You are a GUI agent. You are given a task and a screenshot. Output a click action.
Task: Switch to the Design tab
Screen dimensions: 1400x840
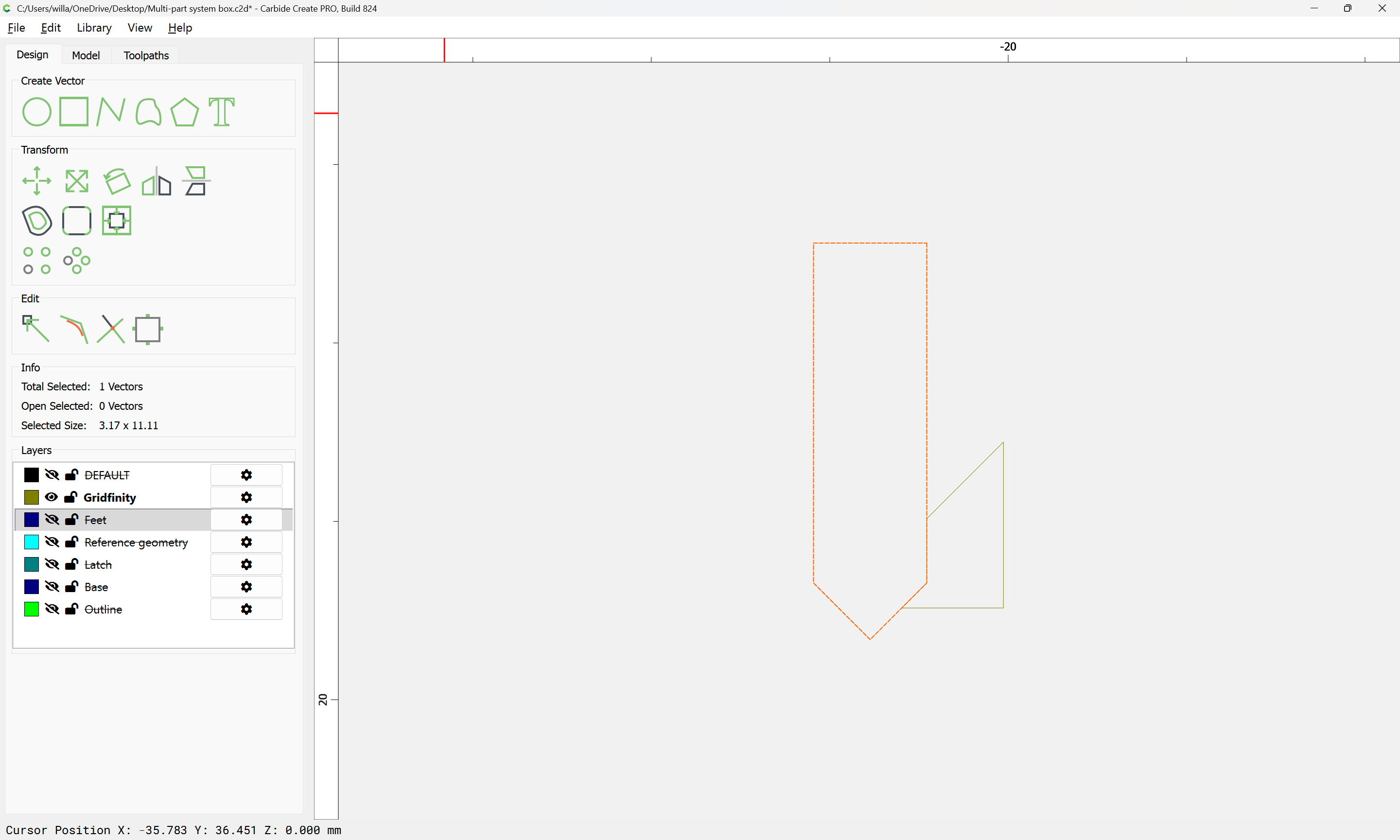[x=32, y=54]
